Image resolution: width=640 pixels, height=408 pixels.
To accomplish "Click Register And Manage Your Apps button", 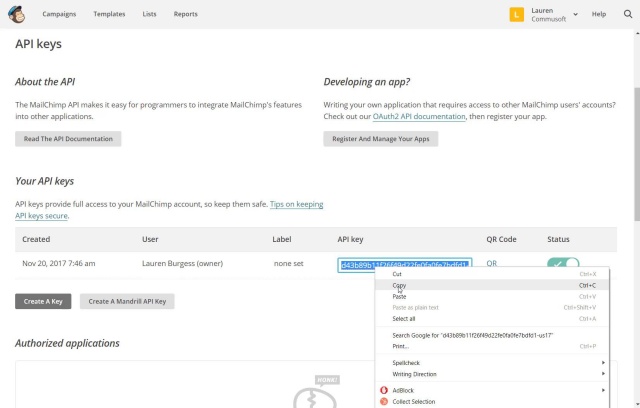I will (x=381, y=139).
